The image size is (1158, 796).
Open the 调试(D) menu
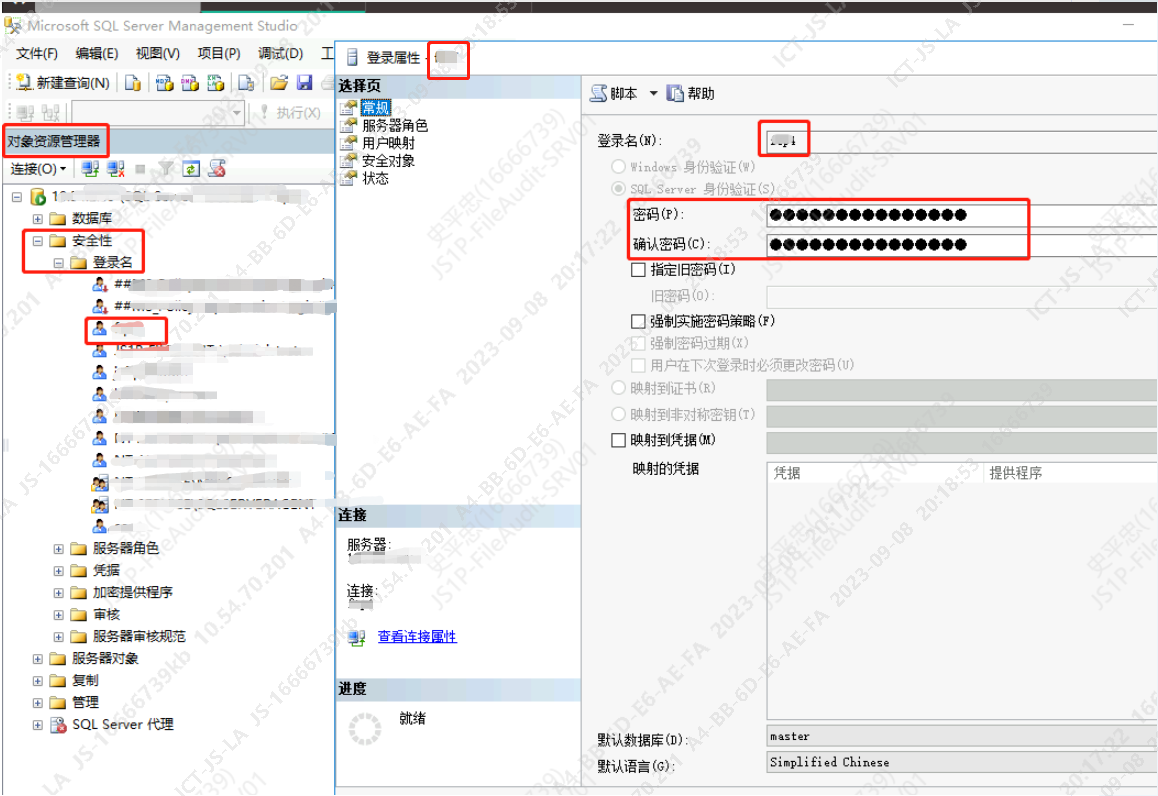pos(281,54)
